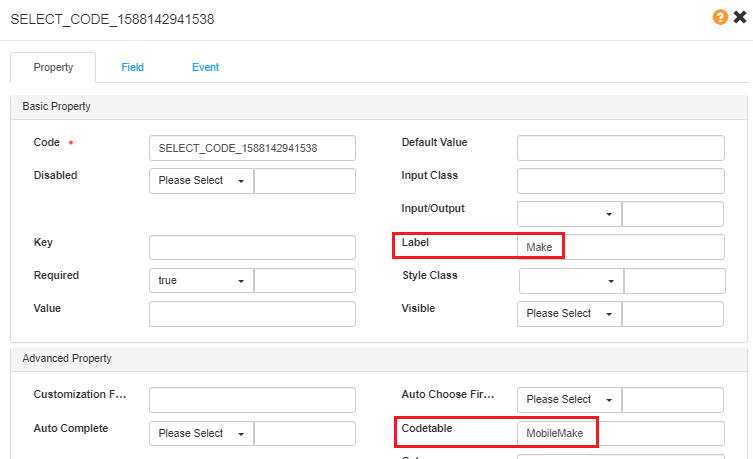Open the Auto Choose First dropdown
The height and width of the screenshot is (459, 753).
click(x=569, y=400)
